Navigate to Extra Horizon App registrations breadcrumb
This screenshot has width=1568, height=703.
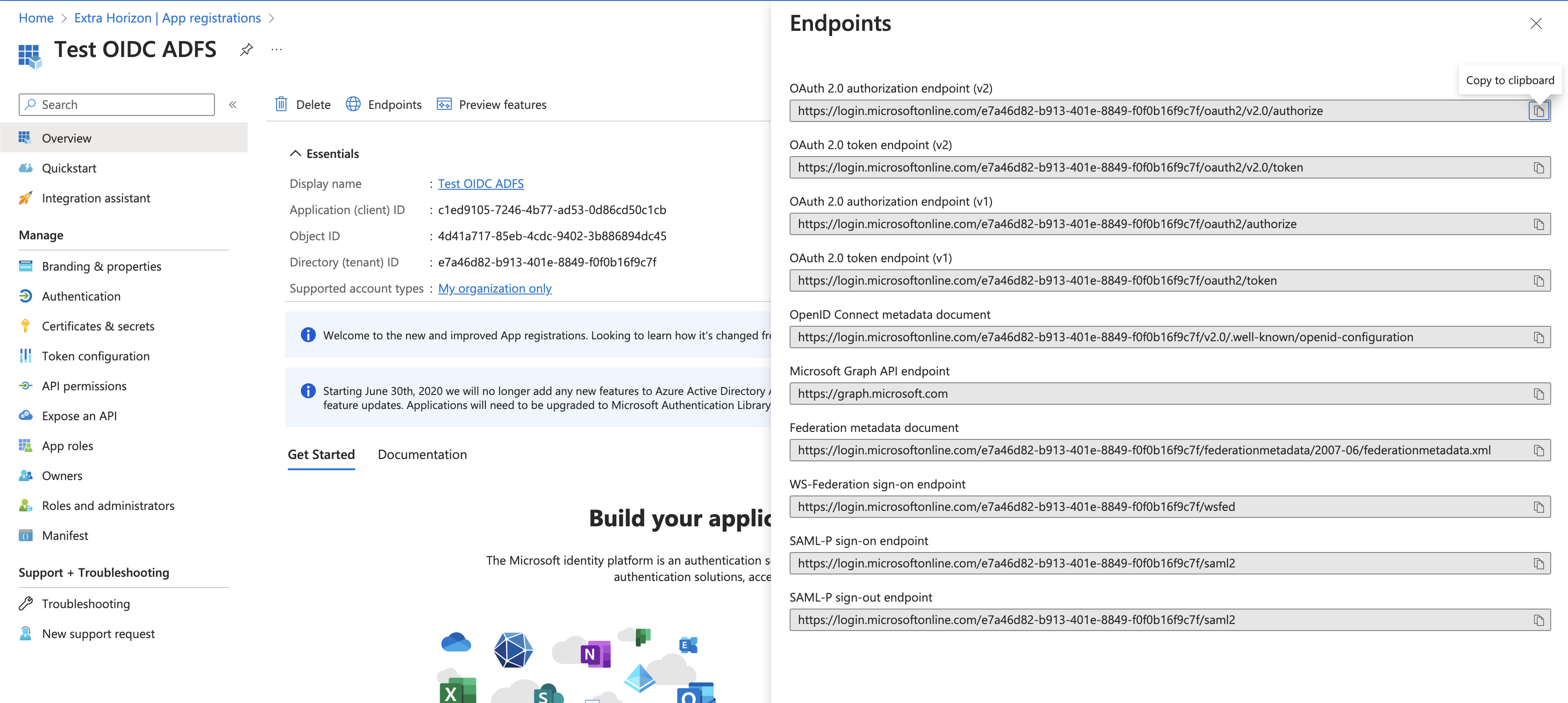click(x=167, y=18)
